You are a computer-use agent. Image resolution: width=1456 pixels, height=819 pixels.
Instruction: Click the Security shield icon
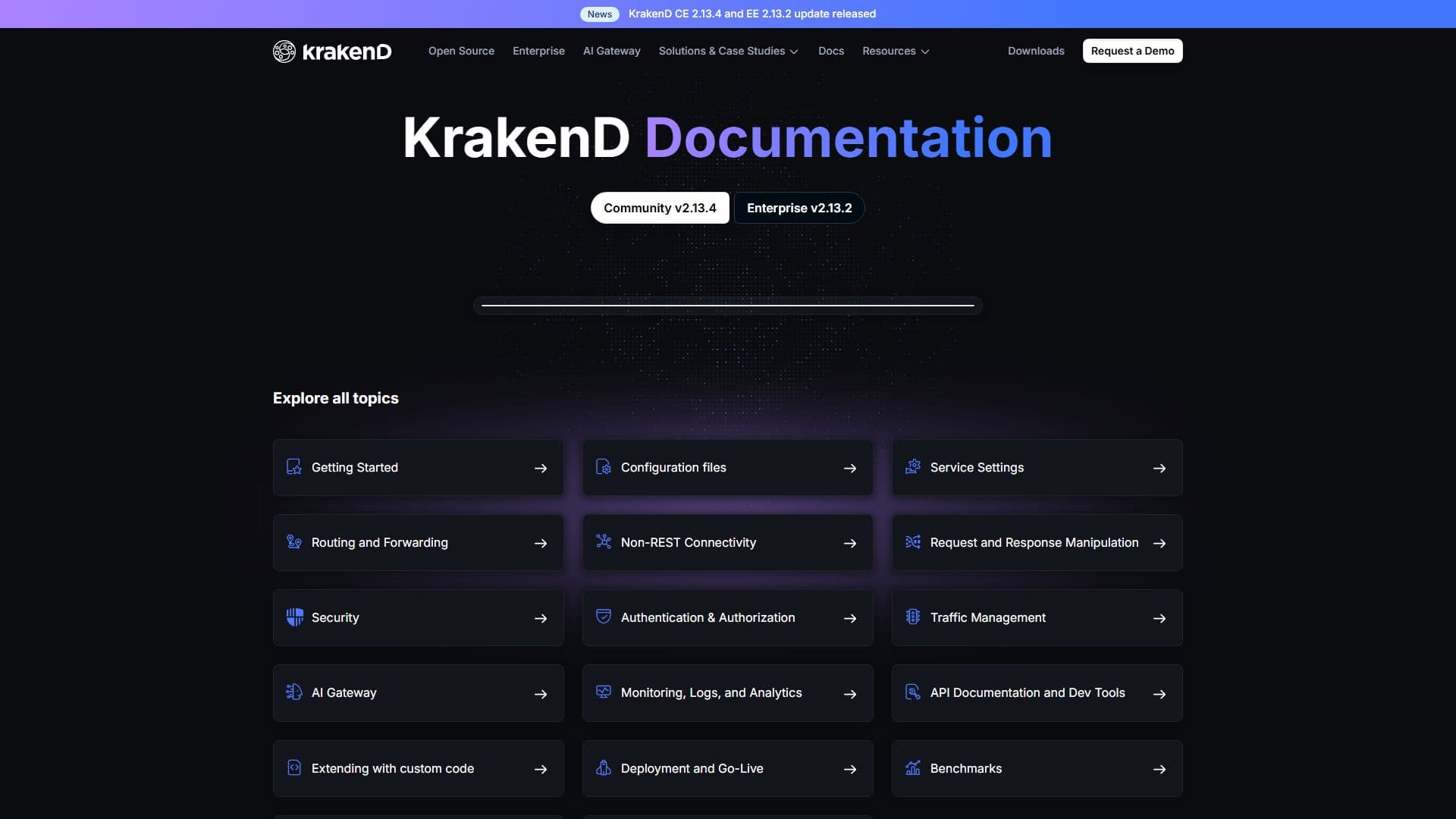tap(294, 617)
